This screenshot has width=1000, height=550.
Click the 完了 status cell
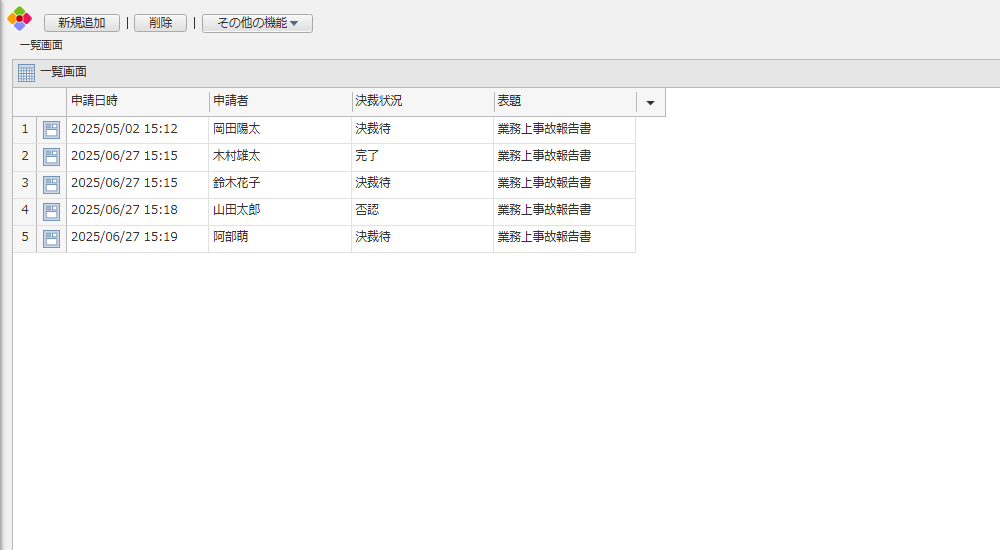pyautogui.click(x=368, y=156)
